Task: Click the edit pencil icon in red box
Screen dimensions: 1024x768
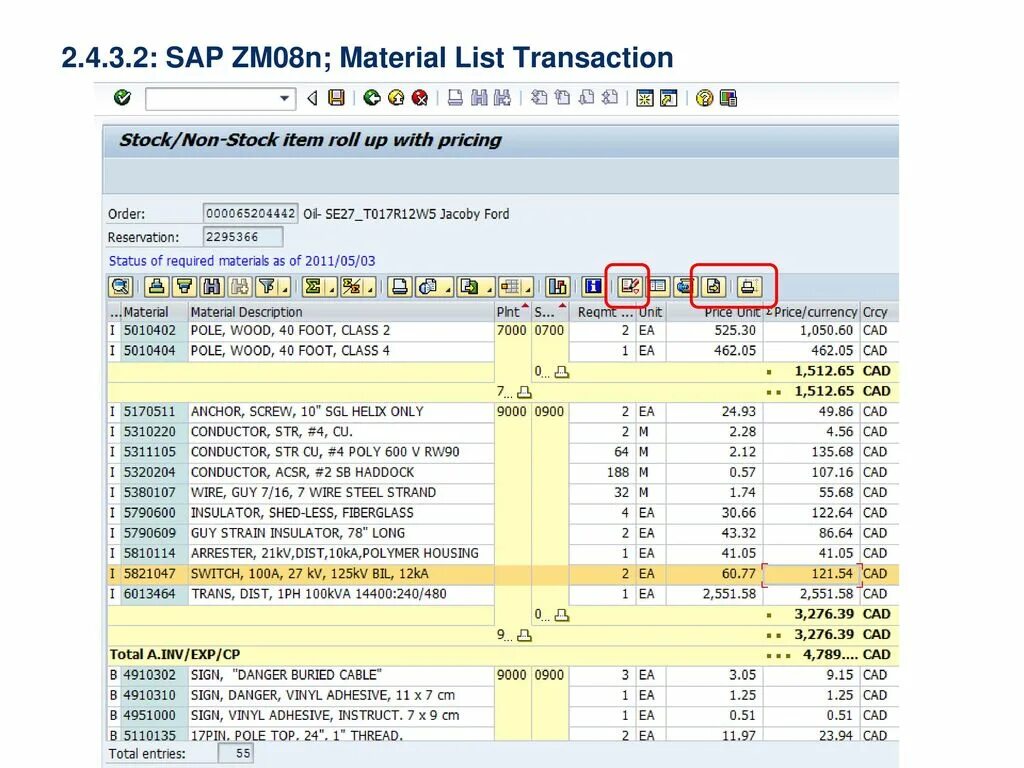Action: 630,287
